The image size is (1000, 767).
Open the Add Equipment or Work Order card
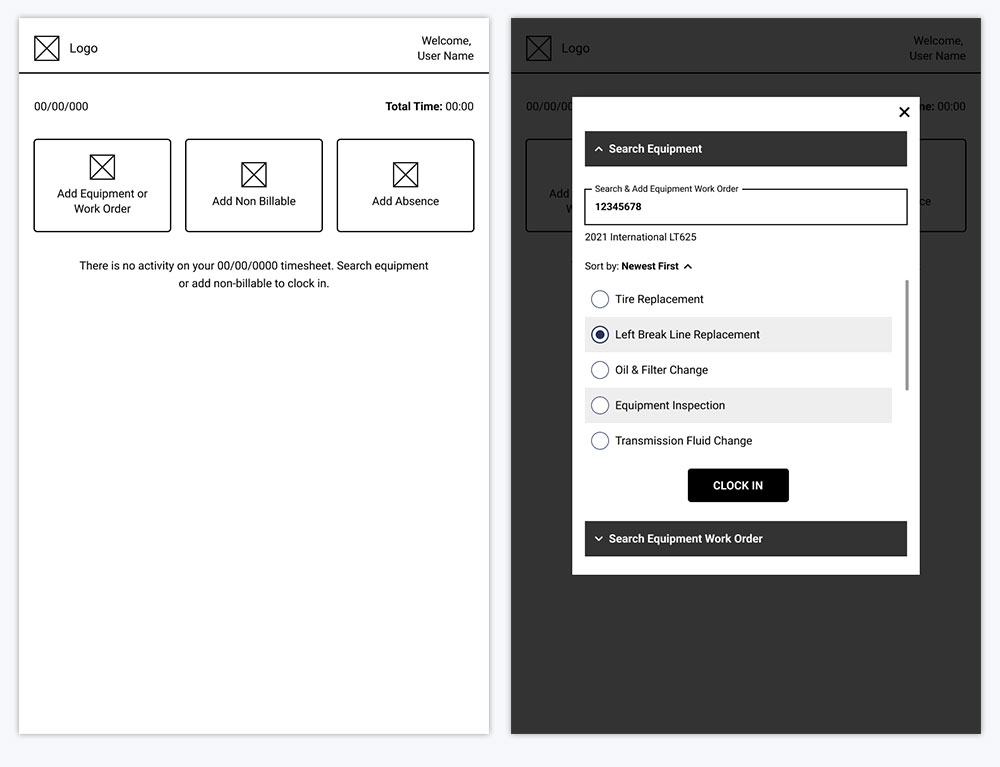(102, 185)
